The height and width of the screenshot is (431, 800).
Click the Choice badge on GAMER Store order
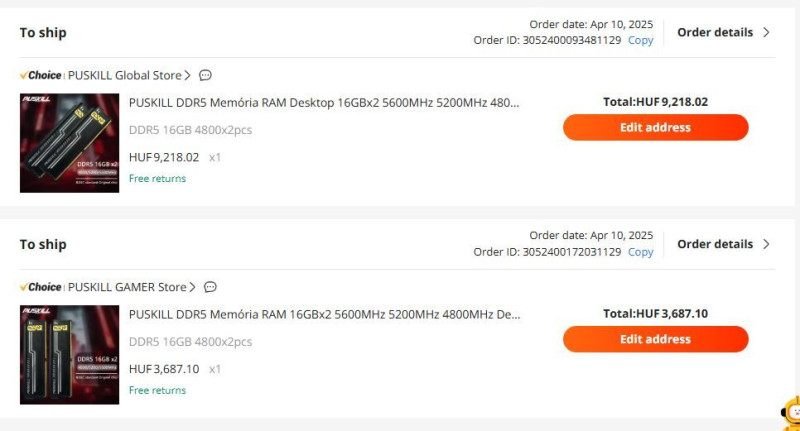pos(41,287)
